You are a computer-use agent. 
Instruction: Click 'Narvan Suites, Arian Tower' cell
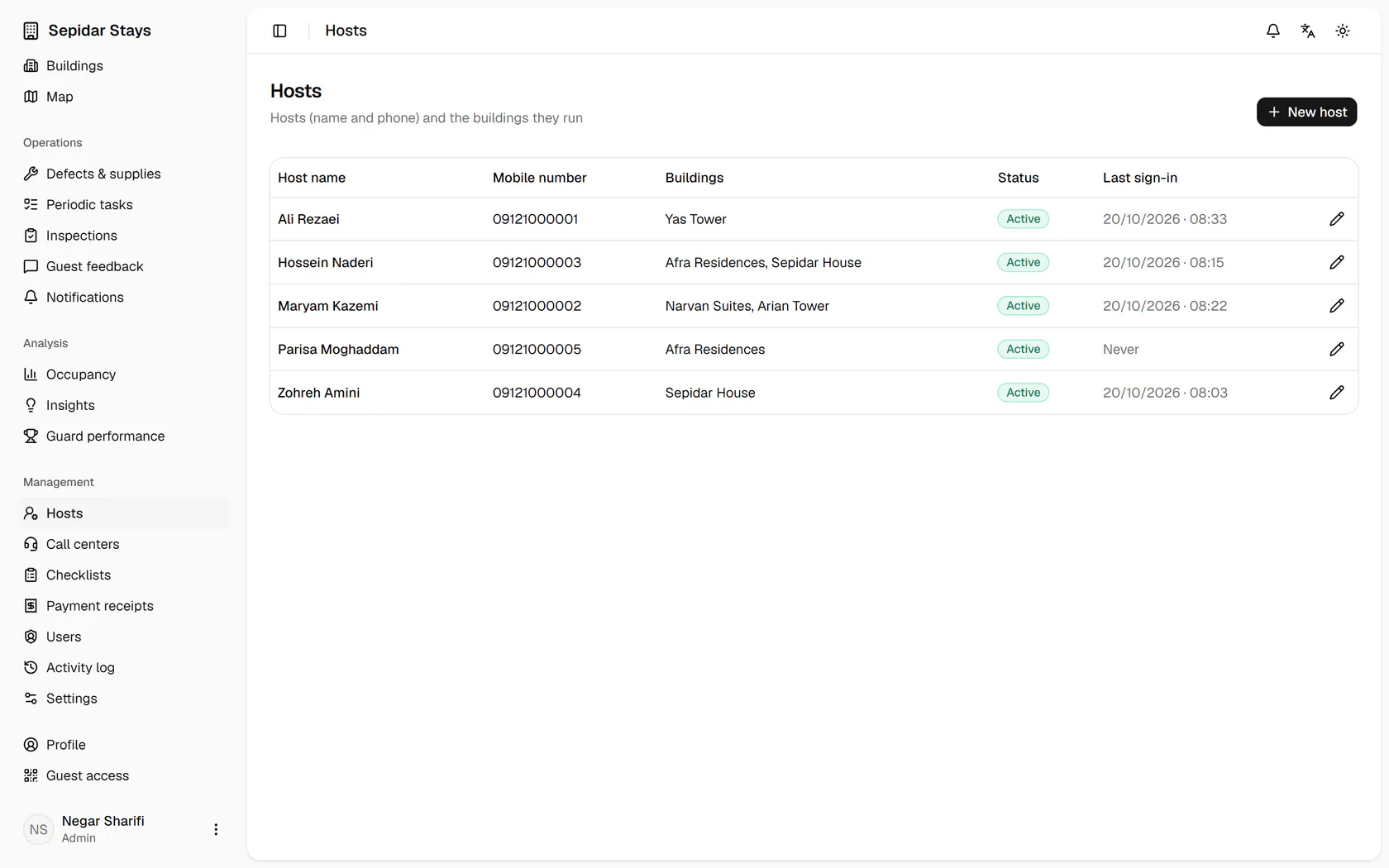pos(747,306)
